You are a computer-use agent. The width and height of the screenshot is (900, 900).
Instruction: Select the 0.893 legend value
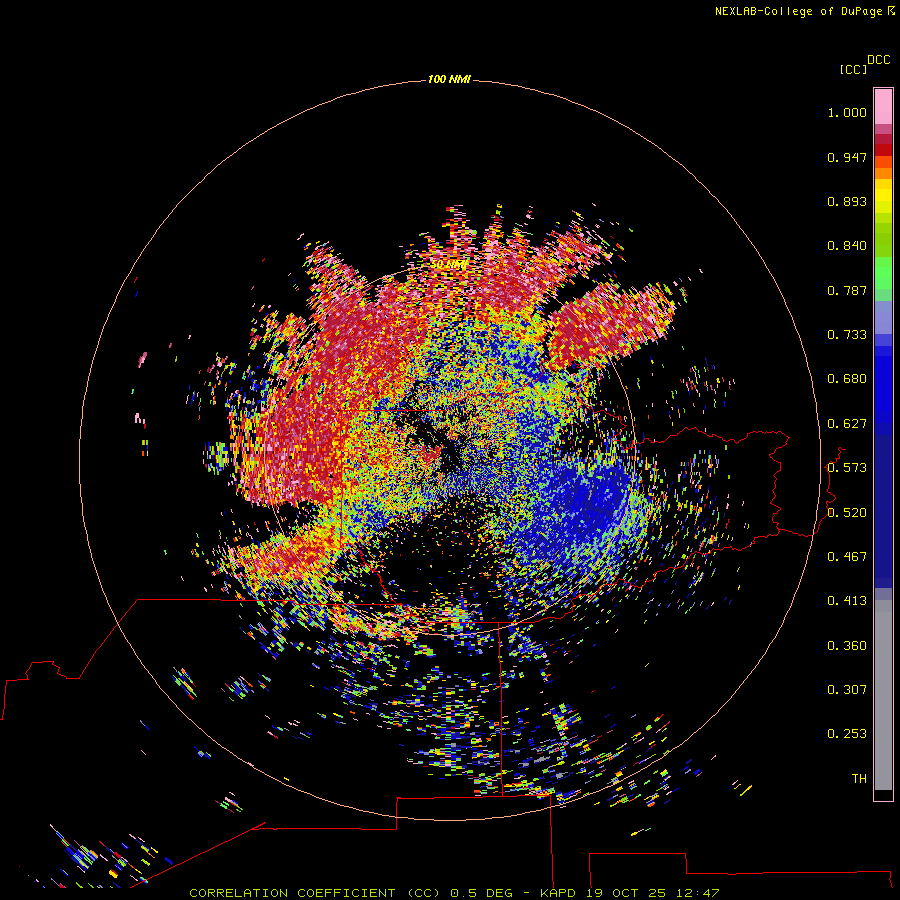point(847,201)
